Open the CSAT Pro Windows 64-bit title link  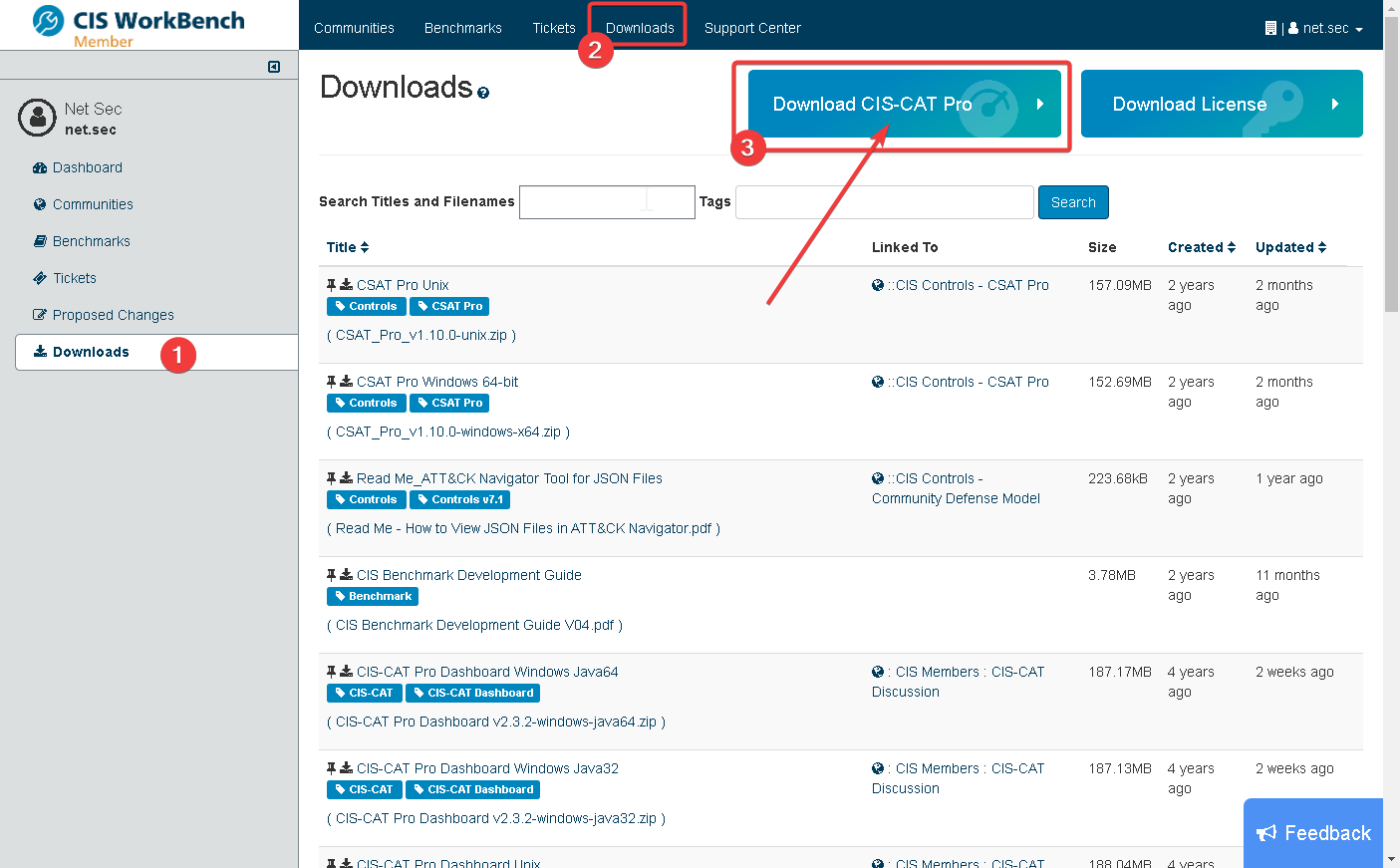coord(437,382)
